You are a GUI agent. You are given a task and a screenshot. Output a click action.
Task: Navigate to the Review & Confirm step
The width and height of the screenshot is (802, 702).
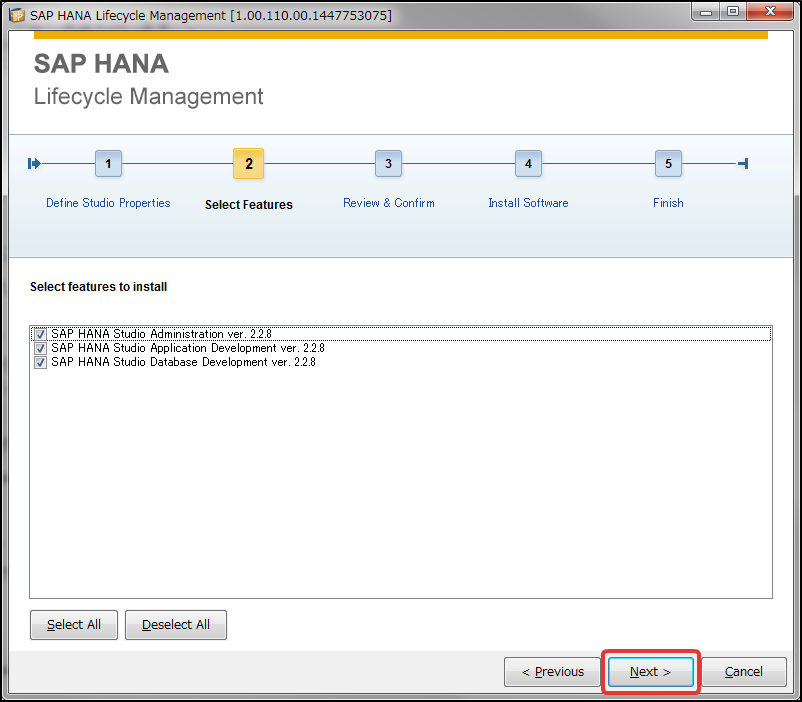click(388, 202)
